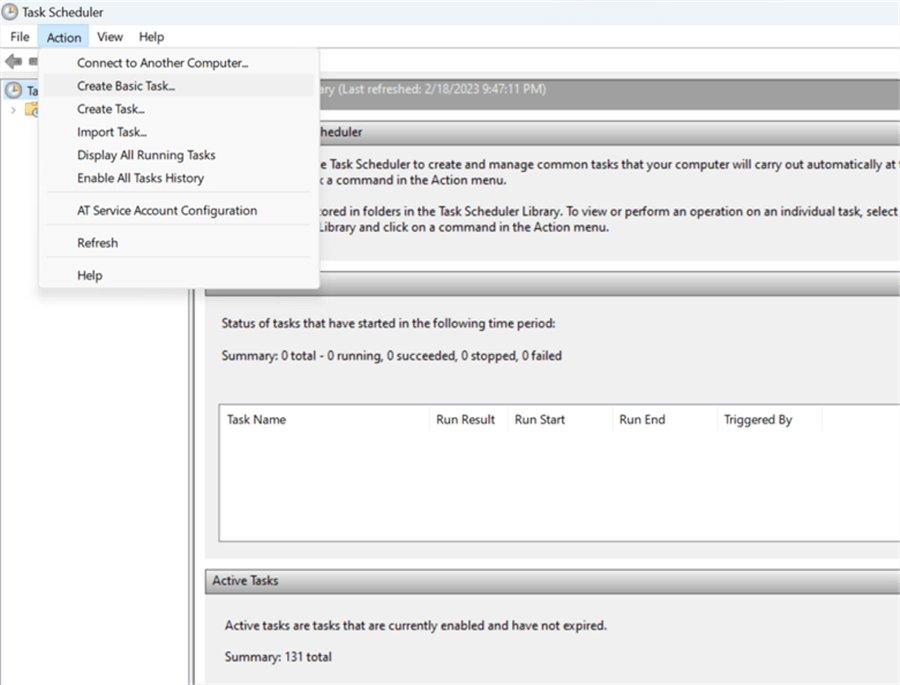Click the Task Scheduler clock tree icon
This screenshot has width=900, height=685.
[13, 90]
